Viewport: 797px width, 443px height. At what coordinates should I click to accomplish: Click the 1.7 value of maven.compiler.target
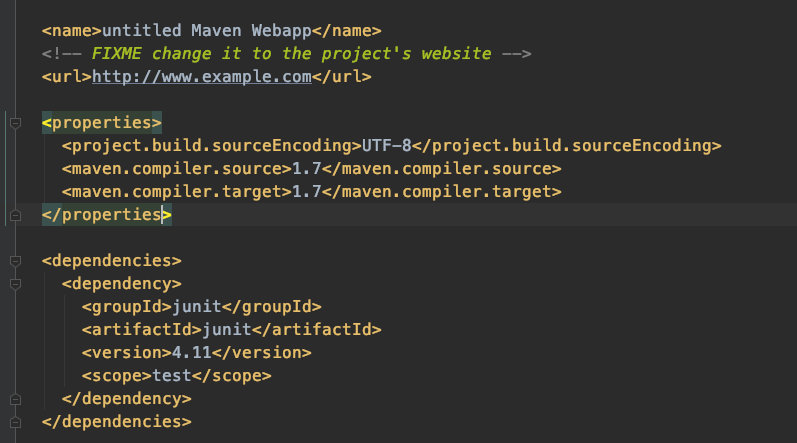pos(307,192)
